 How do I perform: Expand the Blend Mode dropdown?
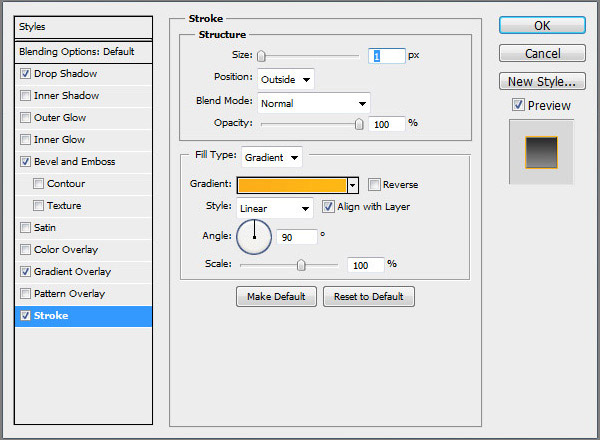pos(314,102)
